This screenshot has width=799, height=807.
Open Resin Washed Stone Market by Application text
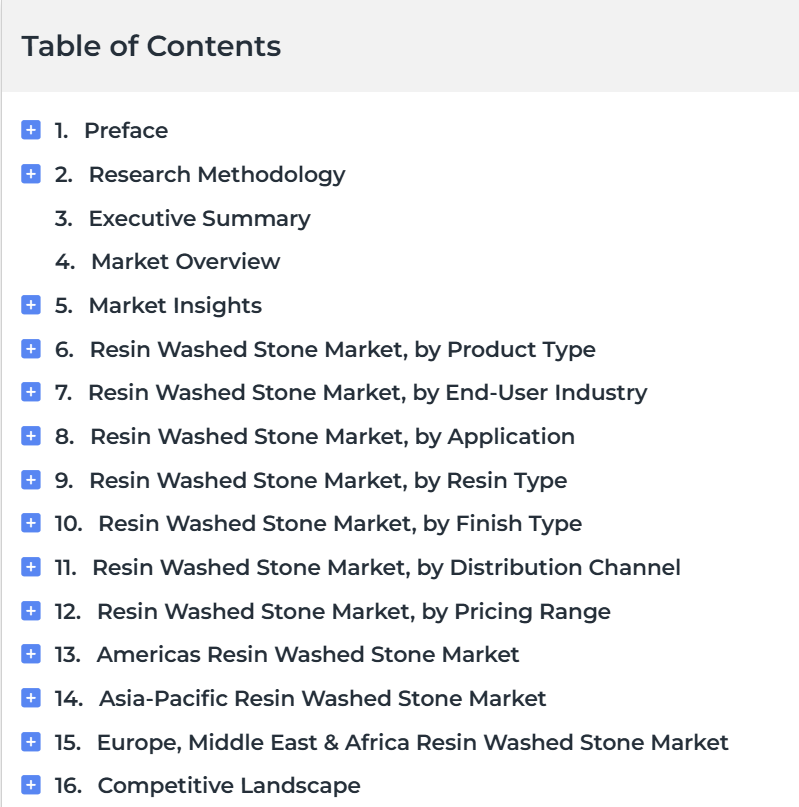332,436
